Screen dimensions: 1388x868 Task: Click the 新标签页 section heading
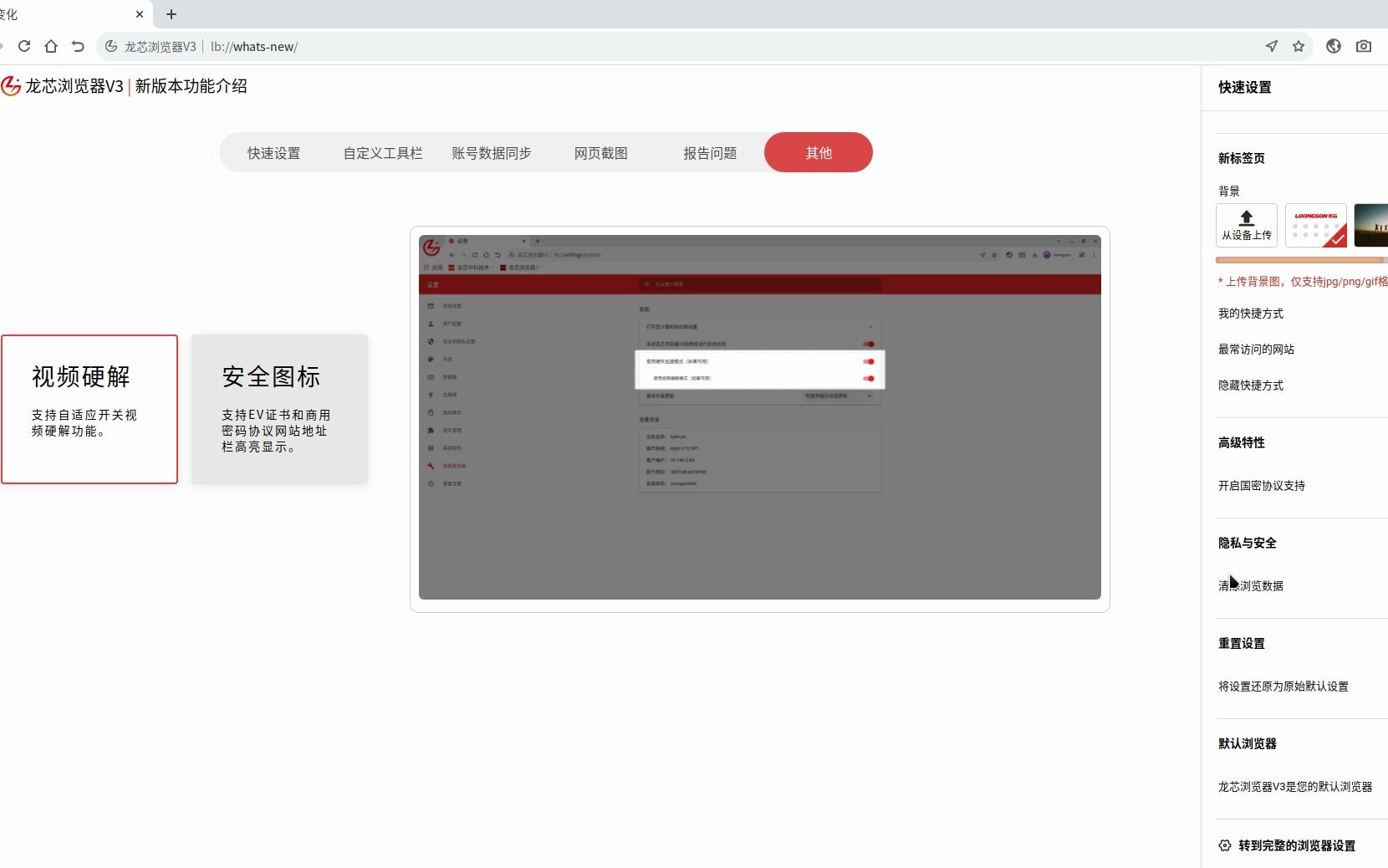point(1242,158)
